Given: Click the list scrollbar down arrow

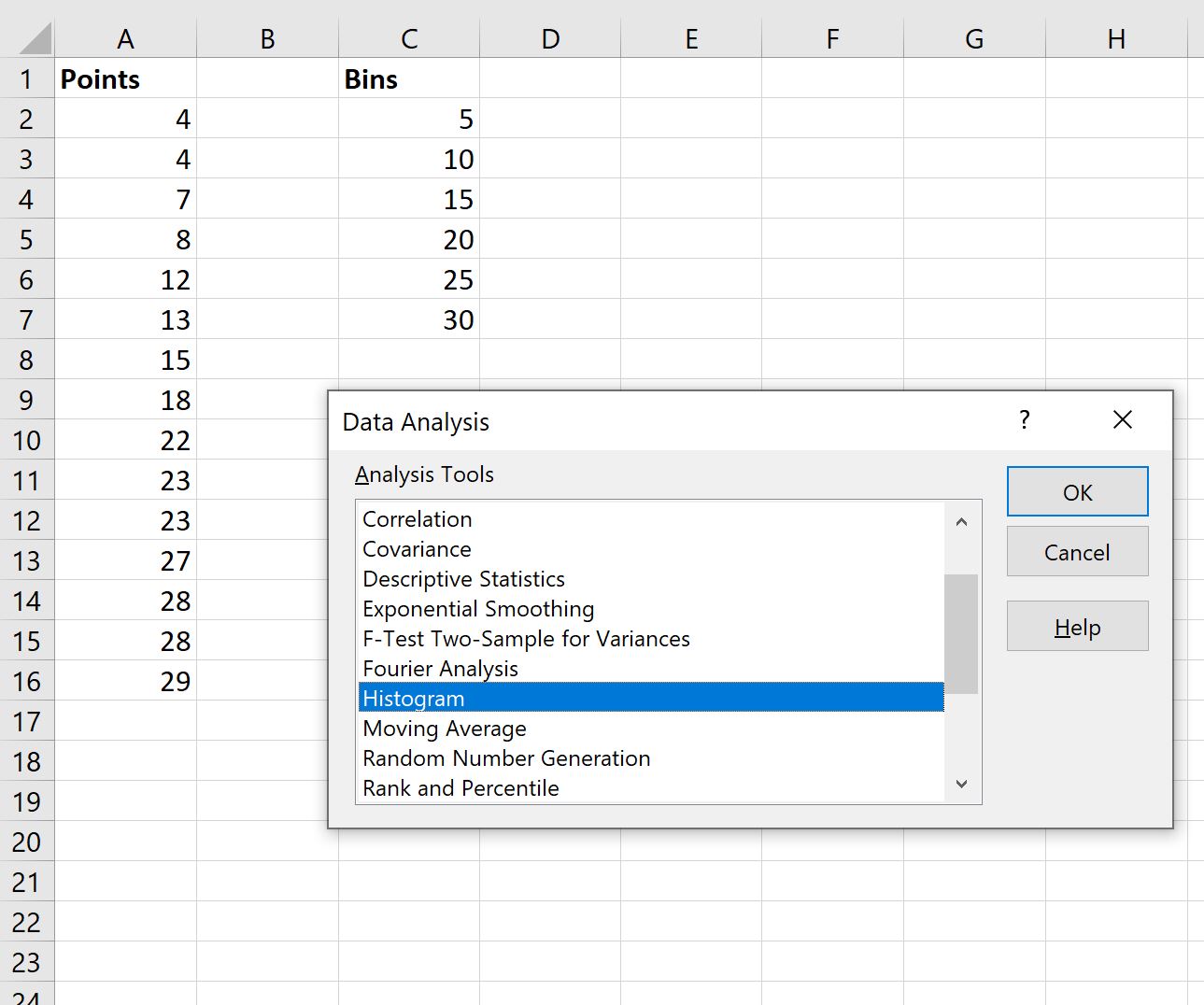Looking at the screenshot, I should point(961,785).
